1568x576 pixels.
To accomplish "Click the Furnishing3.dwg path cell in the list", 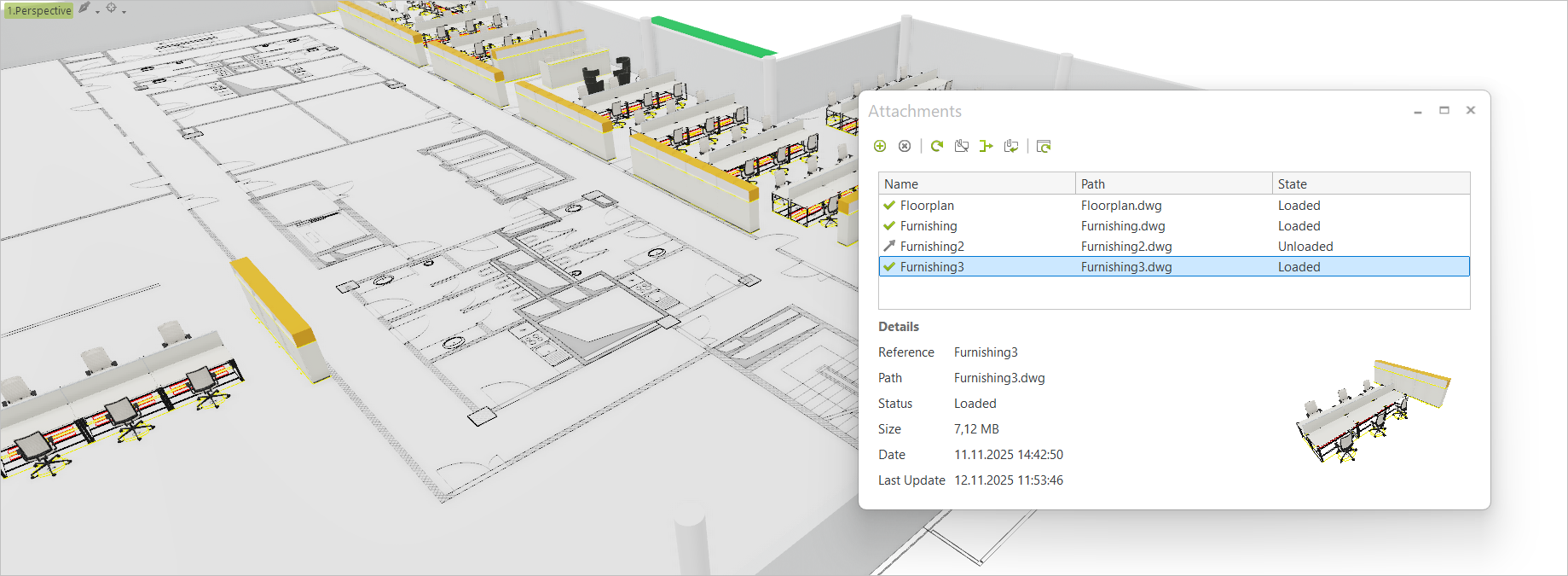I will [1126, 267].
